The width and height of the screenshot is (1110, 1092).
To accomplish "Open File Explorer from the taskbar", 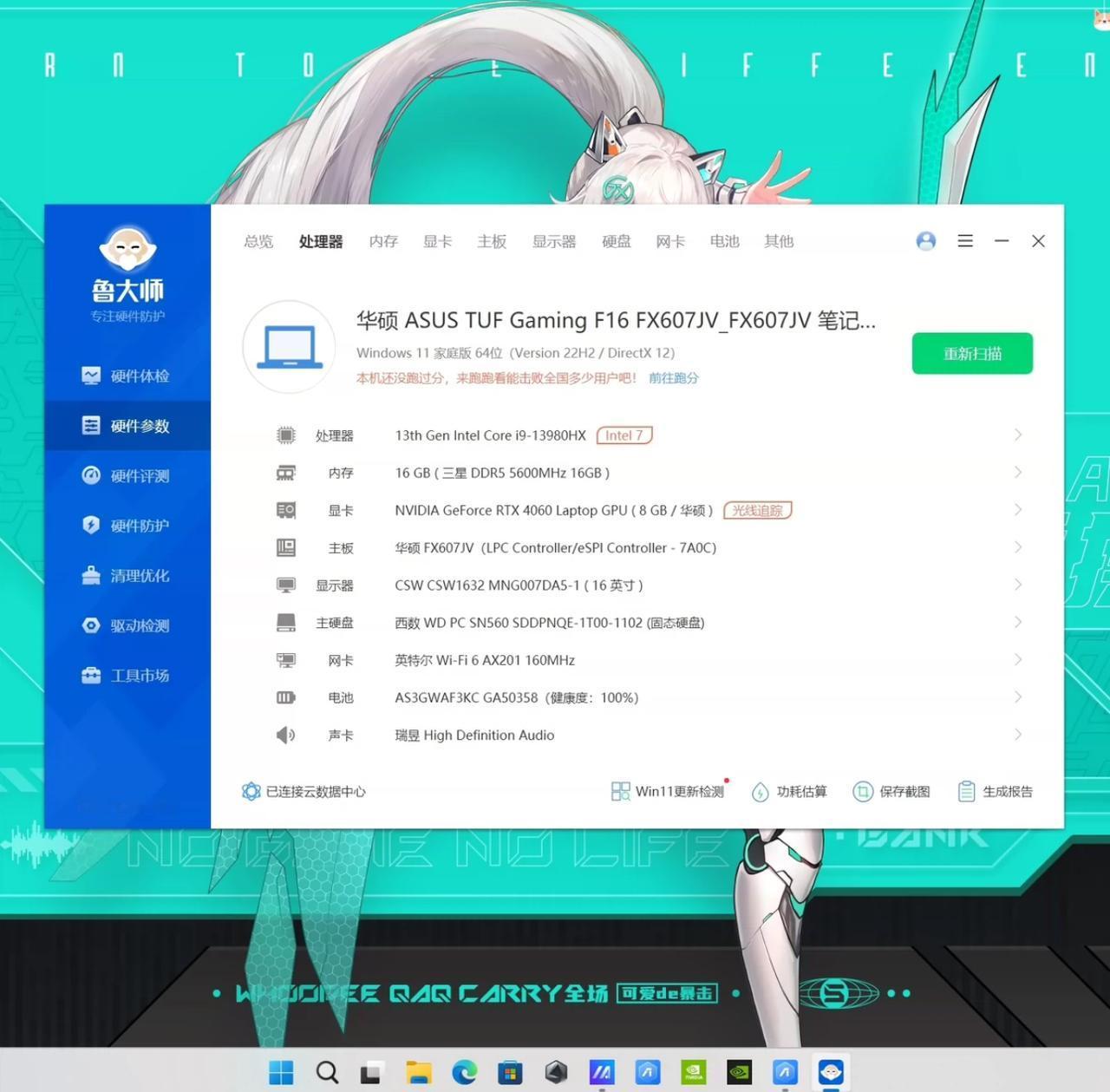I will click(419, 1073).
